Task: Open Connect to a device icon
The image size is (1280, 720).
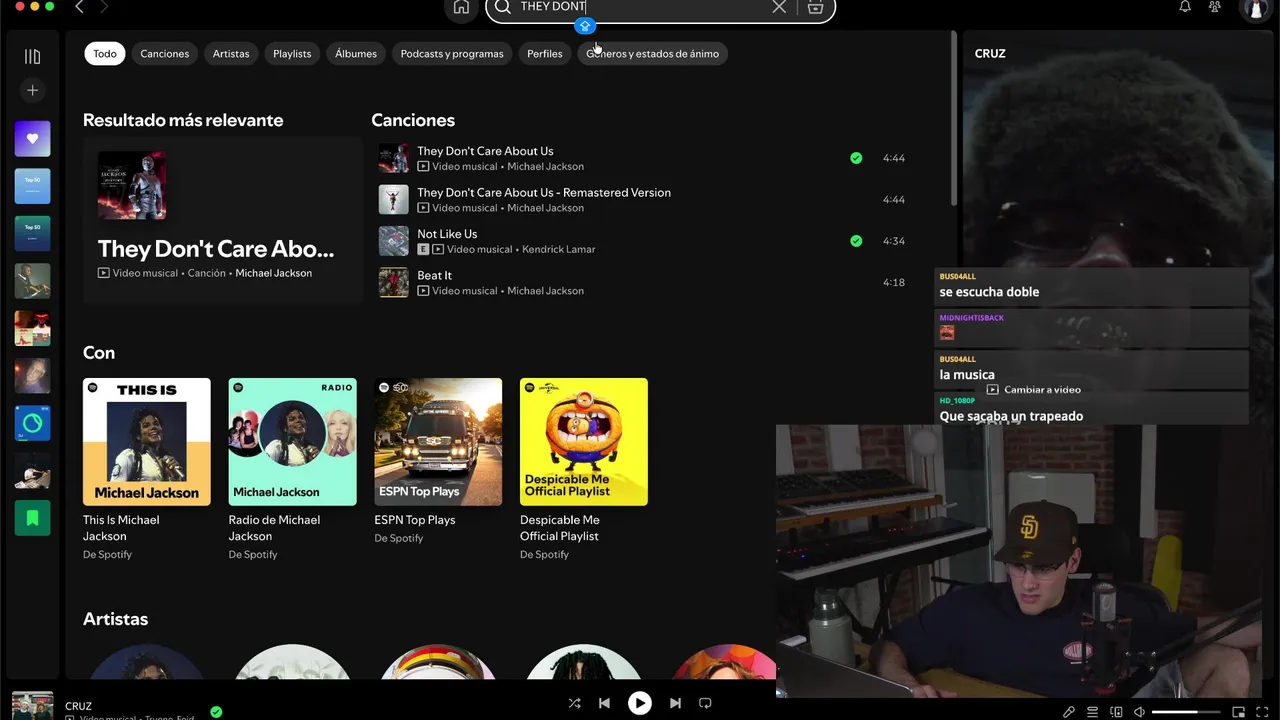Action: 1116,712
